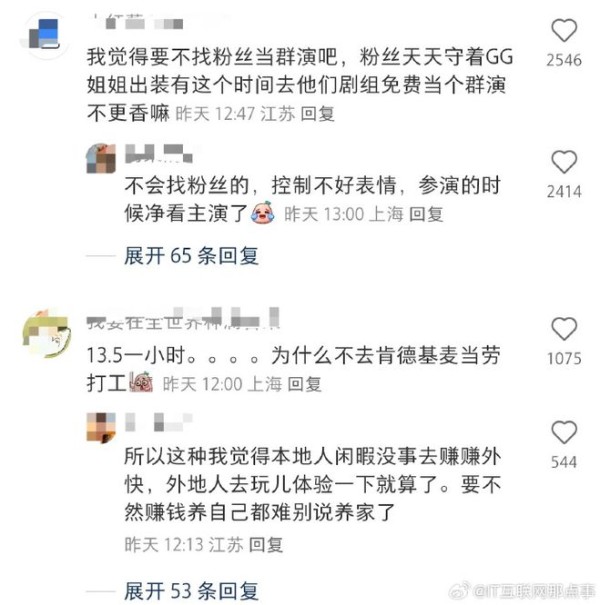This screenshot has width=600, height=605.
Task: Open the green-hat avatar of second commenter
Action: coord(47,333)
